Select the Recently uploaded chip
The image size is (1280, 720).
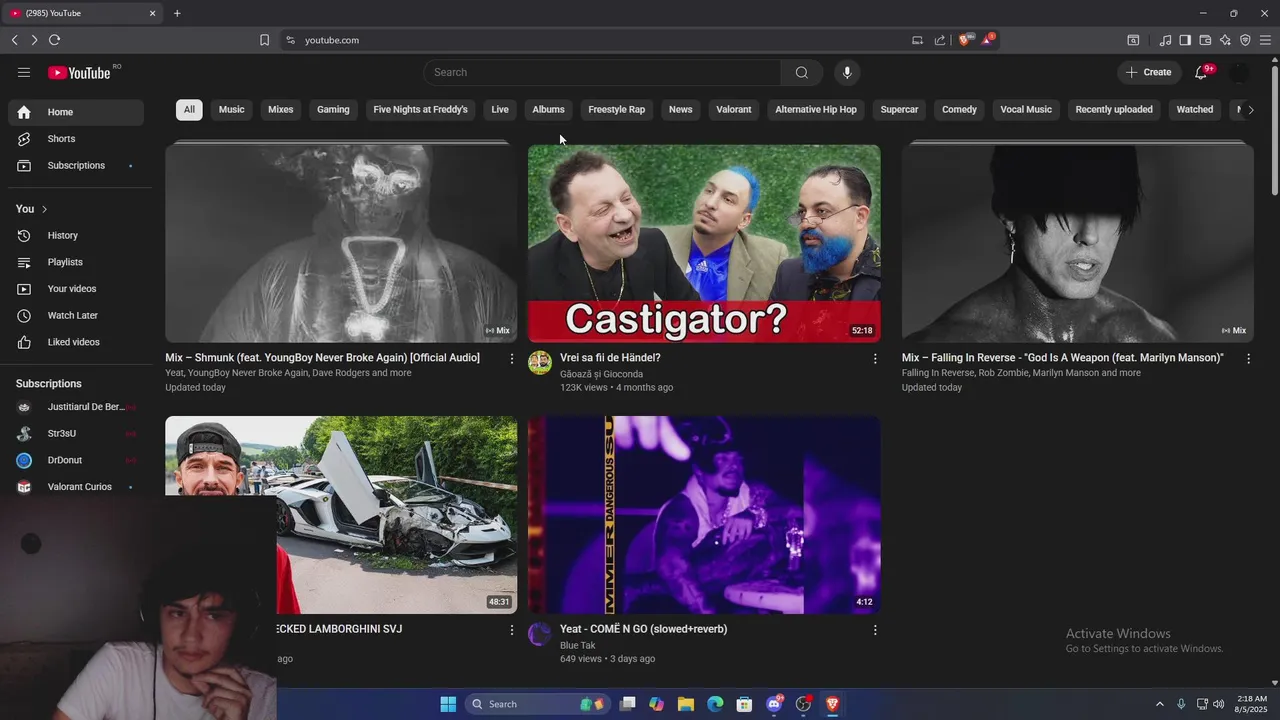click(1114, 110)
